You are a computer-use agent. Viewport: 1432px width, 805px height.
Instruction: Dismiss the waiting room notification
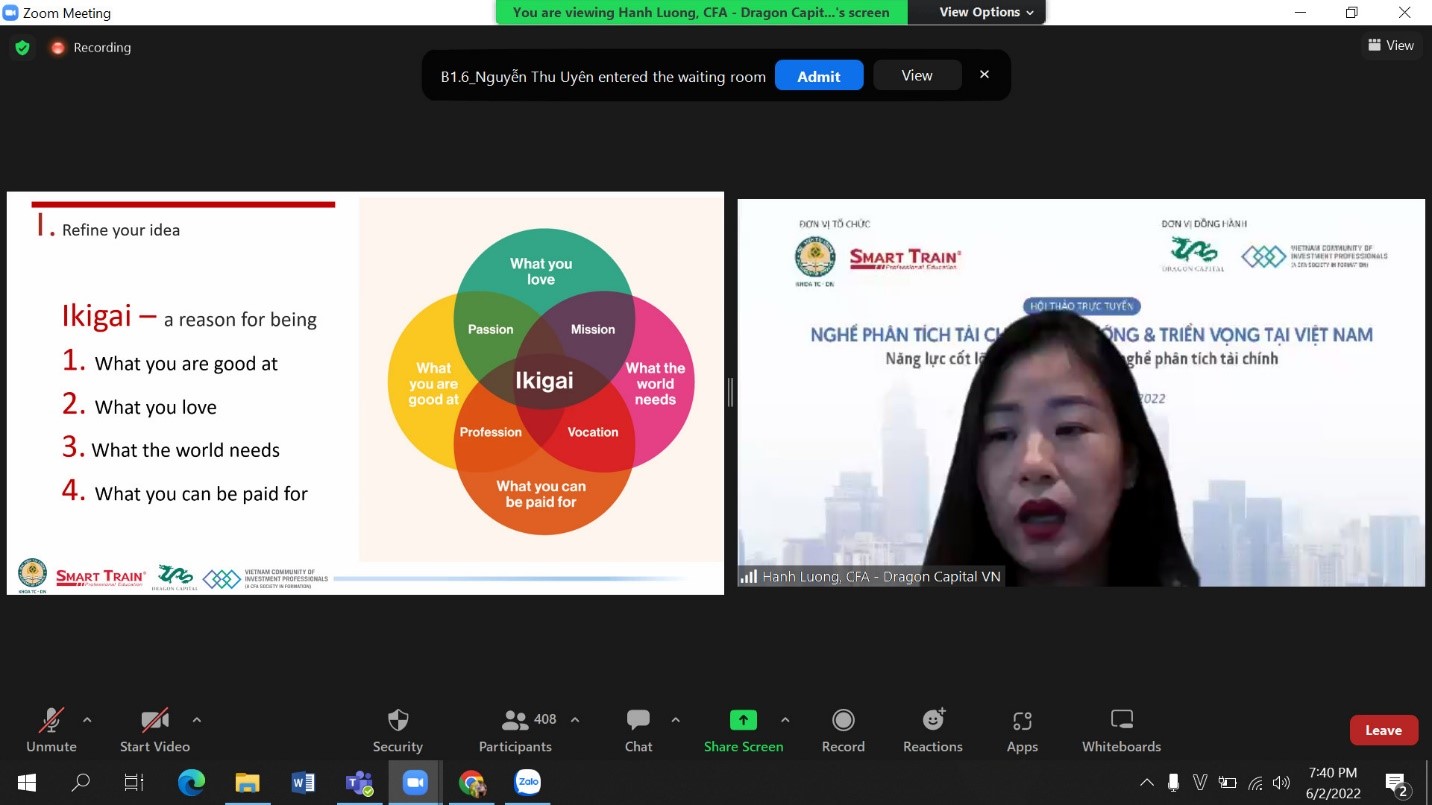[984, 75]
